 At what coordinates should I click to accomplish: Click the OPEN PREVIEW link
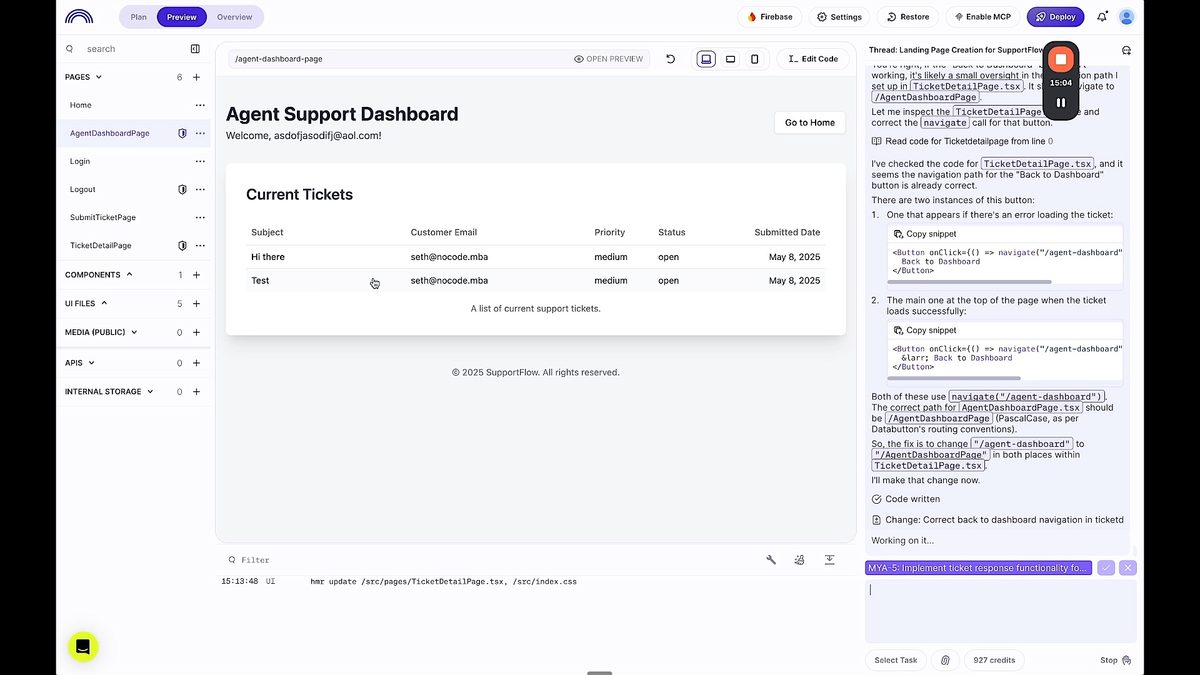pyautogui.click(x=609, y=59)
